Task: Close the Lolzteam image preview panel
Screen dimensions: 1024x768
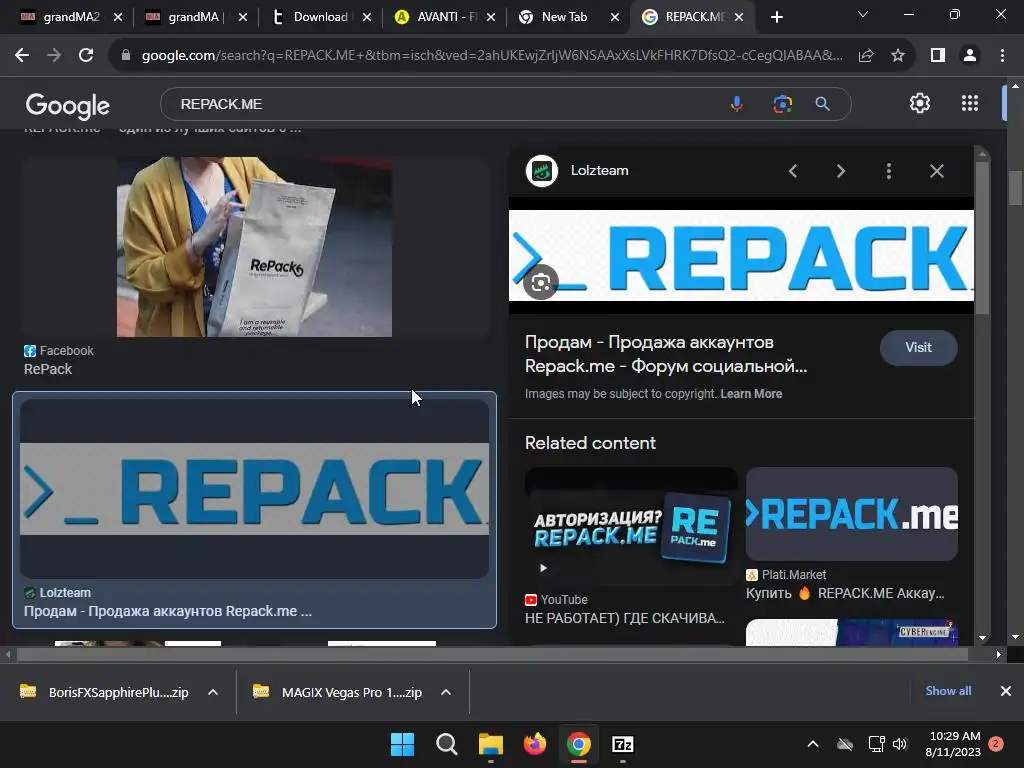Action: point(936,171)
